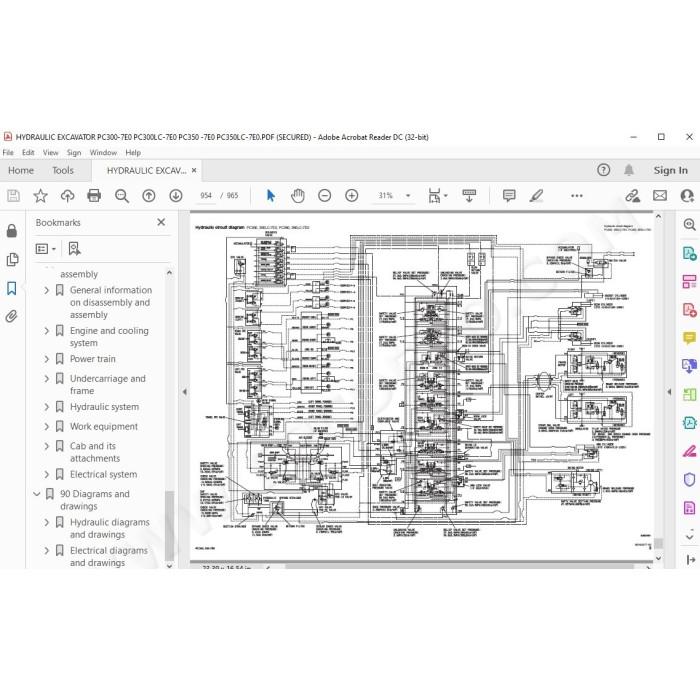Screen dimensions: 700x700
Task: Toggle scrolling mode keyboard icon
Action: [469, 196]
